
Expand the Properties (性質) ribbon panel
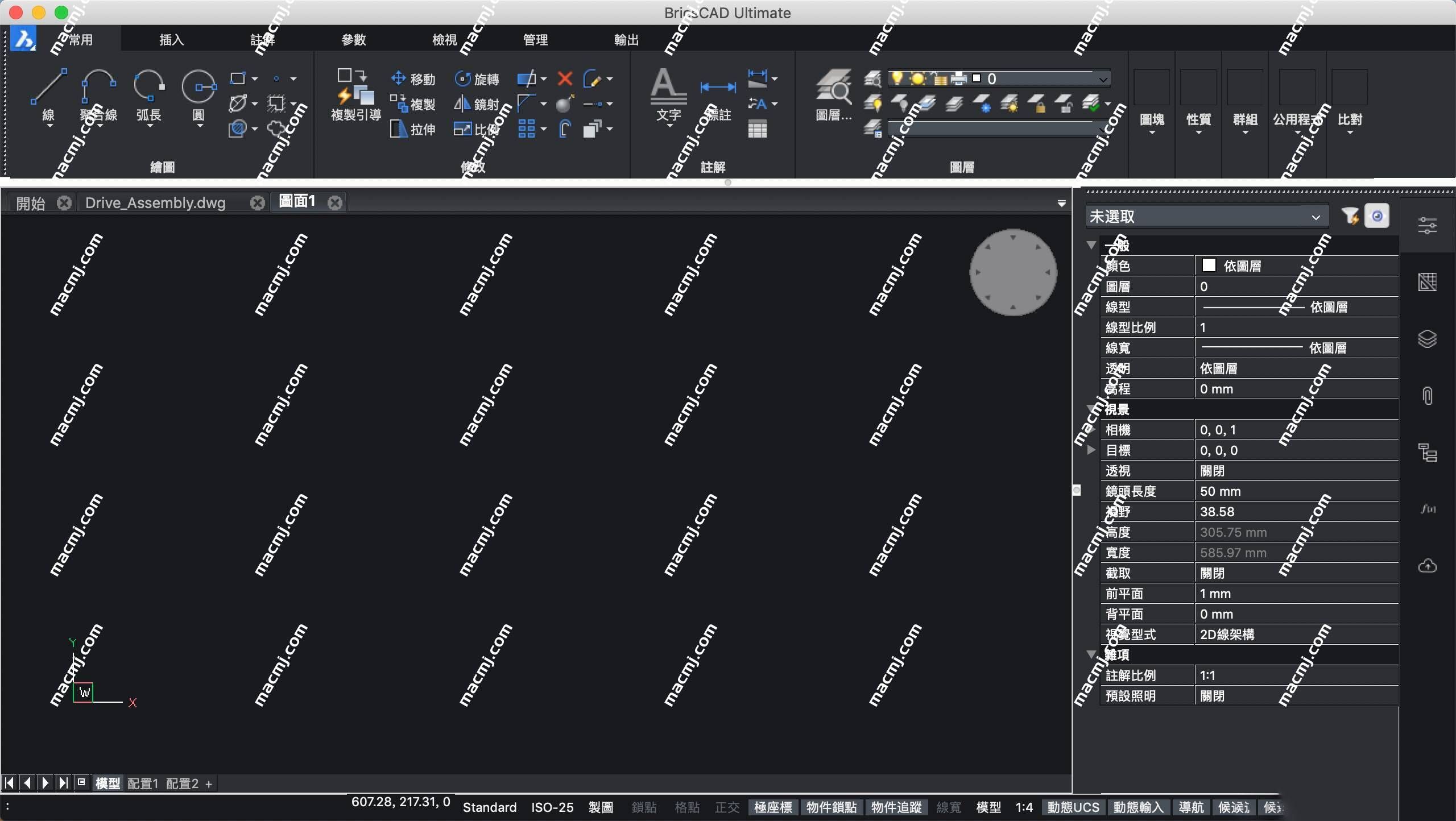[1198, 102]
